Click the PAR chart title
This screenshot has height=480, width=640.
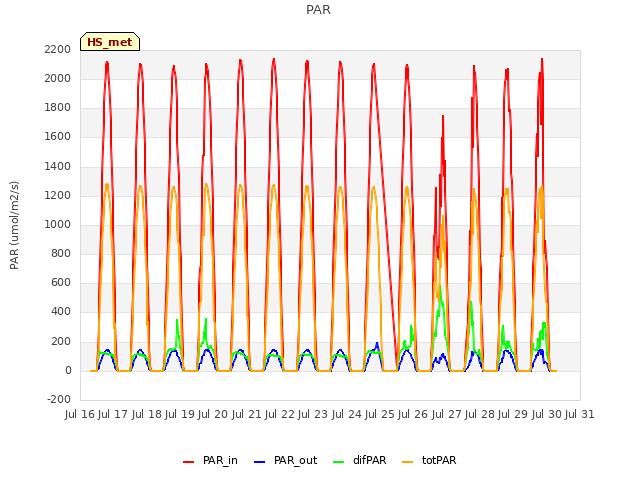[x=318, y=9]
